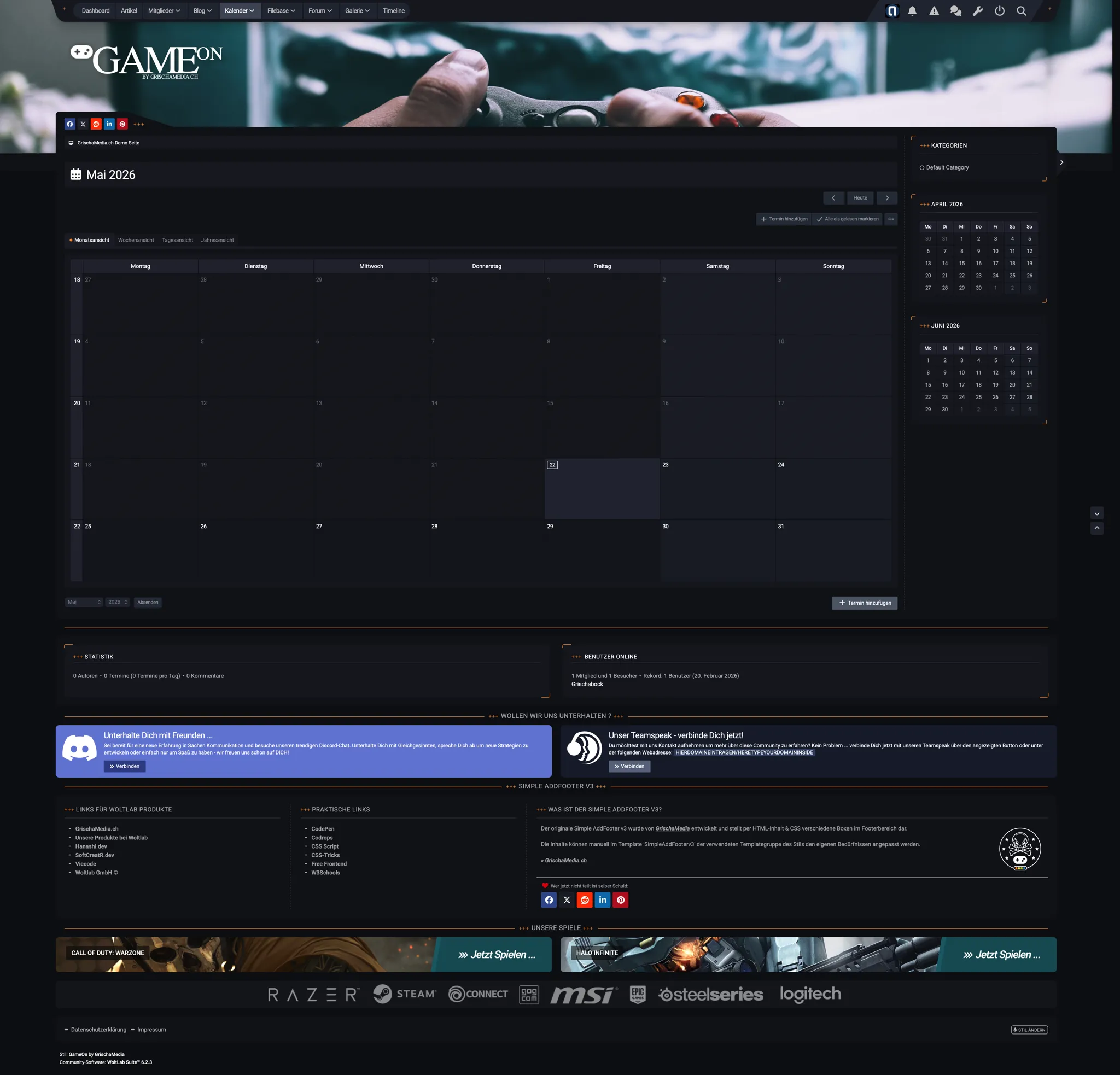Click the Heute button
Viewport: 1120px width, 1075px height.
[860, 197]
